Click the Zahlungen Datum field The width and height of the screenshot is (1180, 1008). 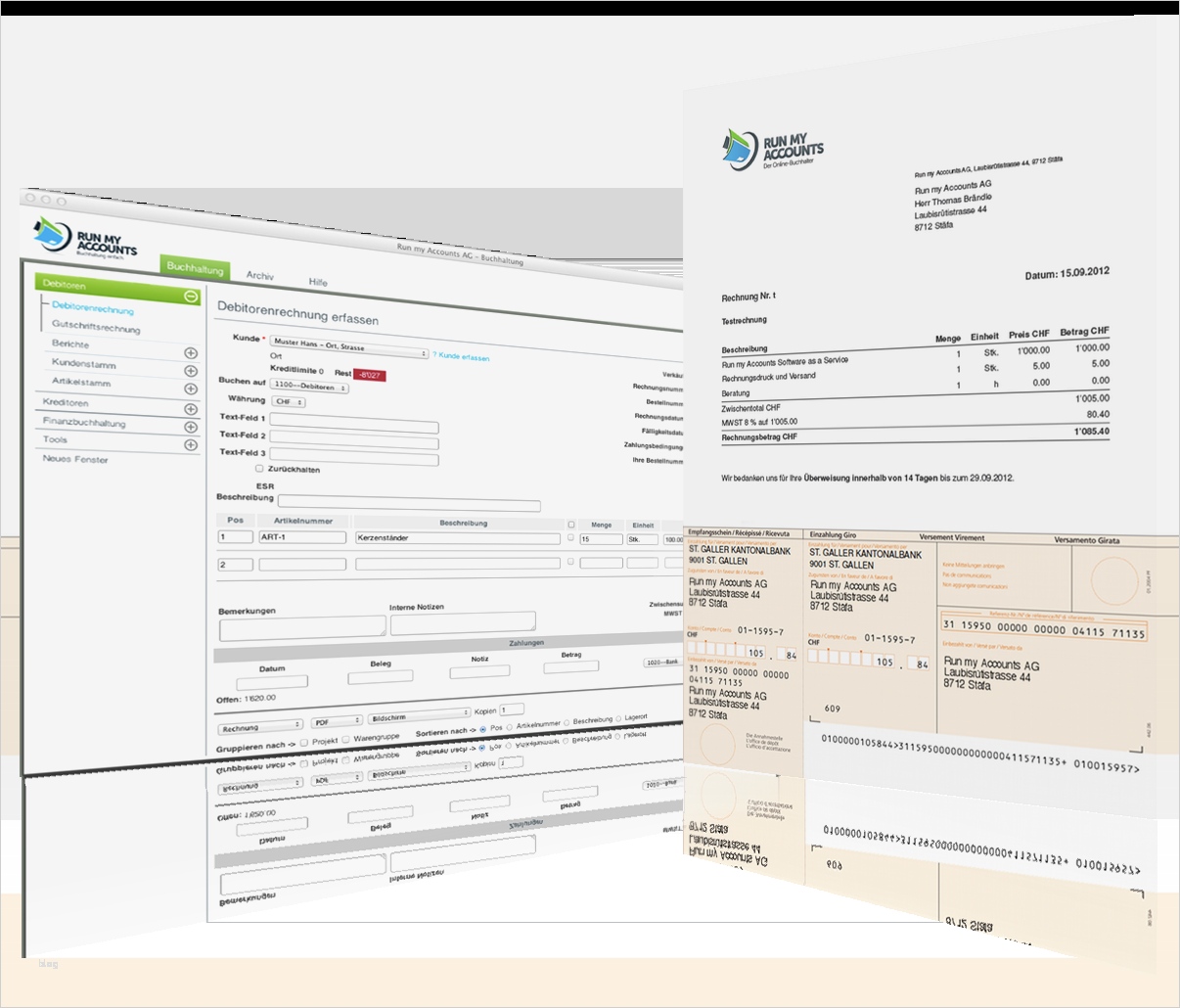click(x=272, y=682)
